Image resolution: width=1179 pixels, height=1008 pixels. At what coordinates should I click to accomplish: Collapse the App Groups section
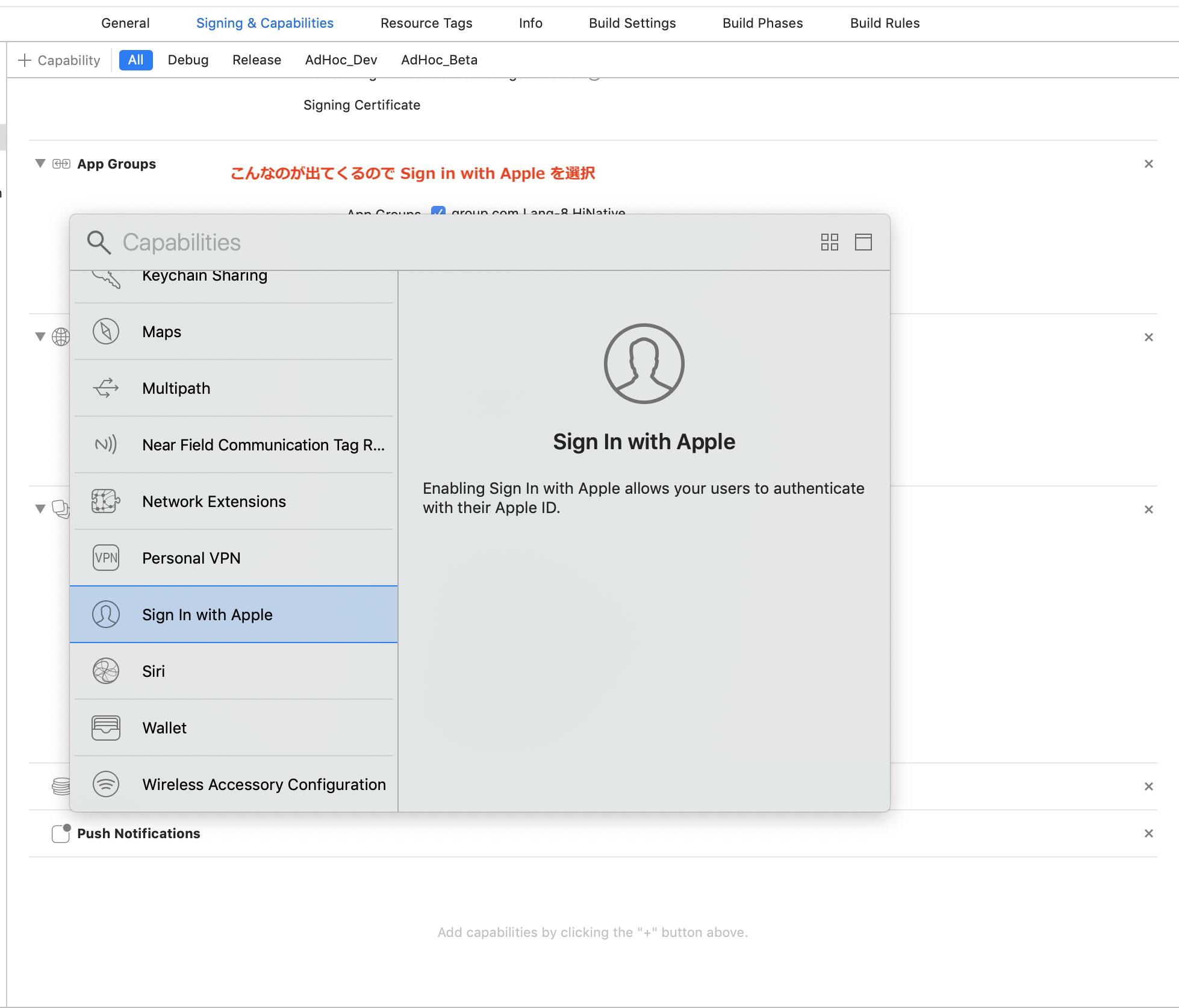click(40, 164)
